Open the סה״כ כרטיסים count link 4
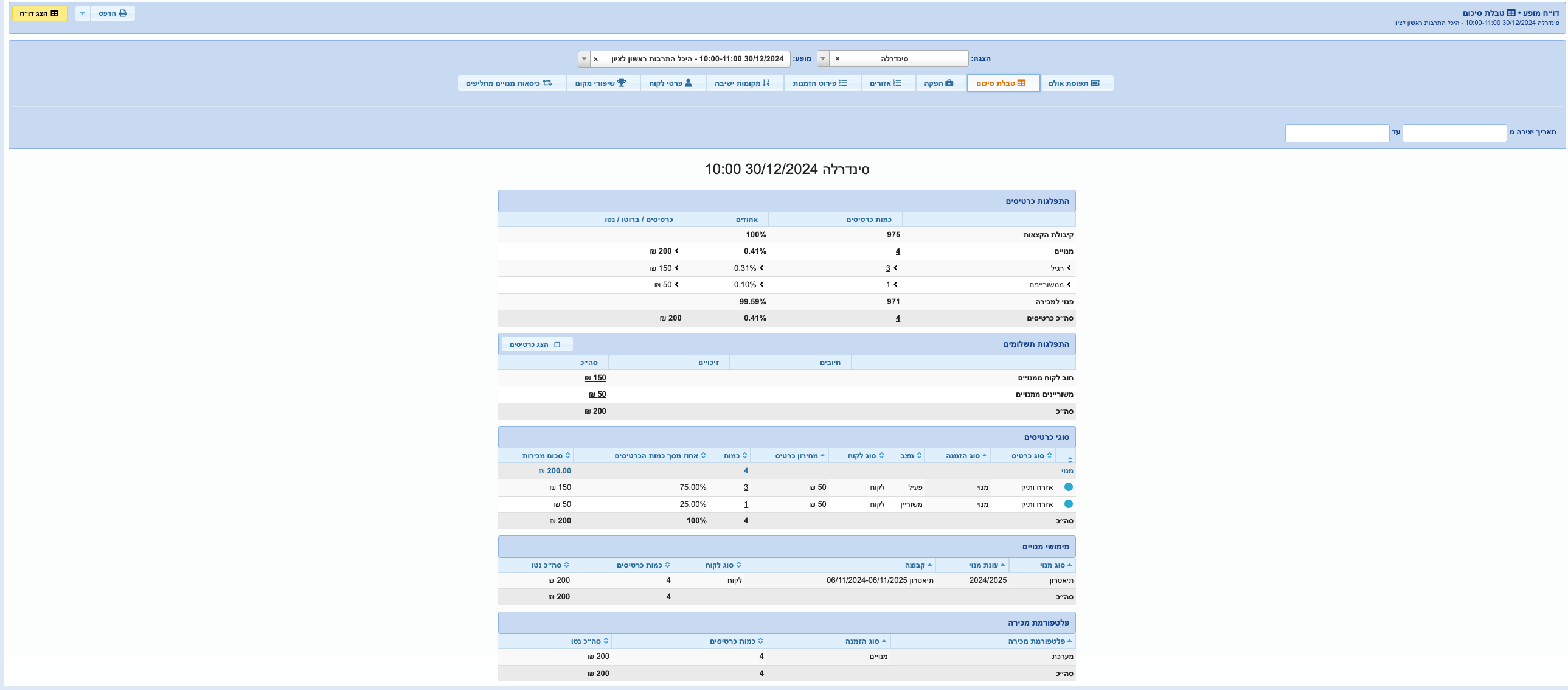This screenshot has height=690, width=1568. [x=898, y=318]
